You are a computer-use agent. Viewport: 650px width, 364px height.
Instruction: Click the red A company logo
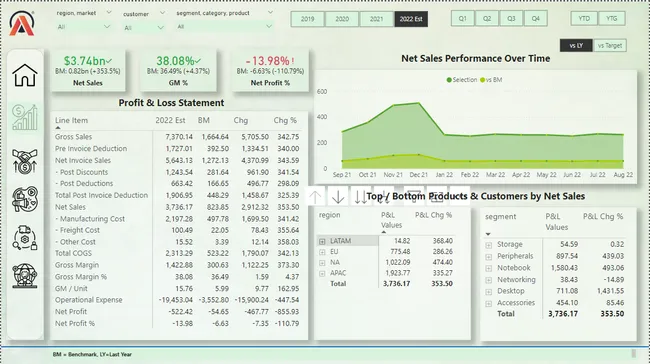click(22, 23)
